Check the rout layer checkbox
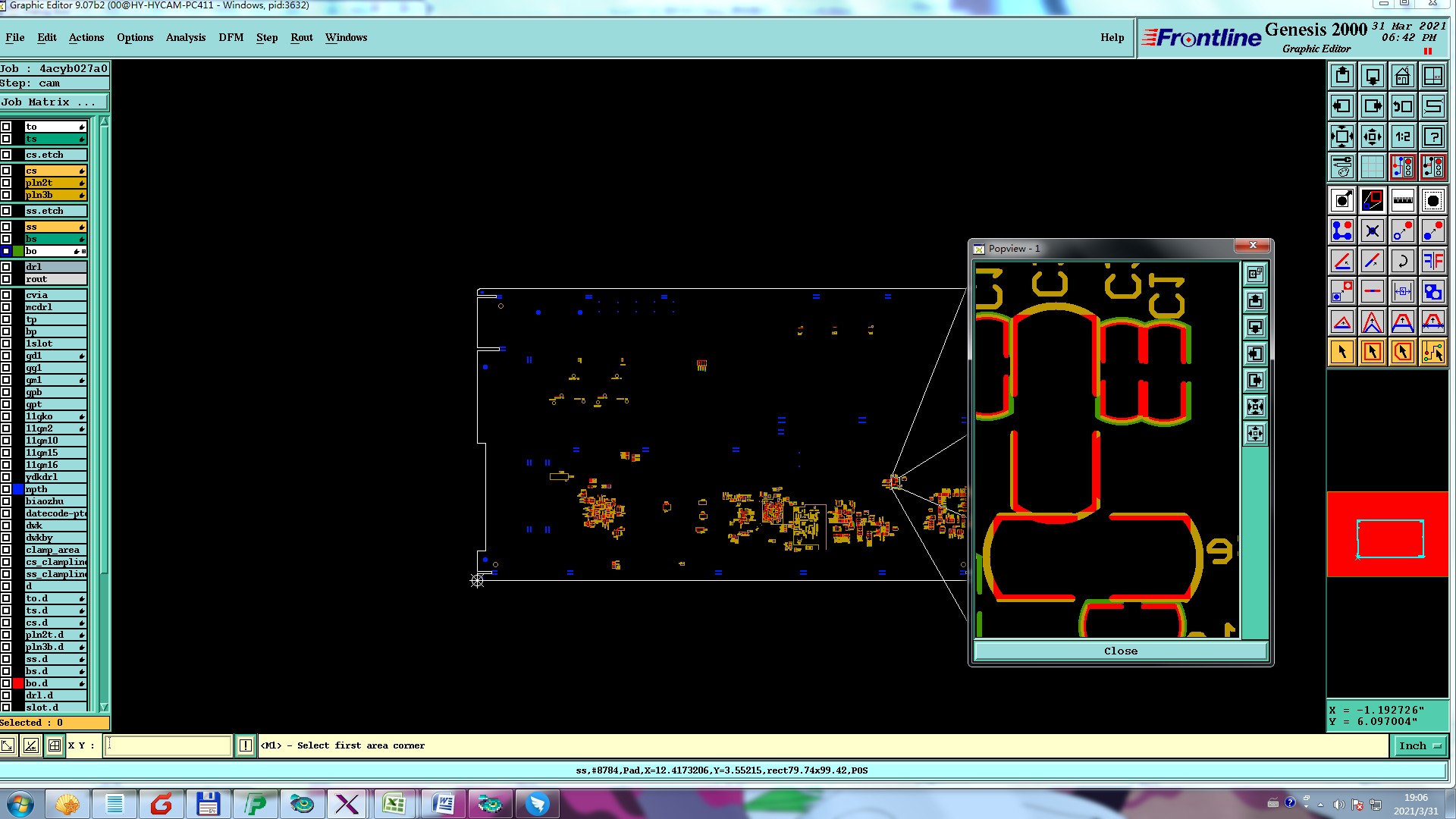Viewport: 1456px width, 819px height. [6, 279]
